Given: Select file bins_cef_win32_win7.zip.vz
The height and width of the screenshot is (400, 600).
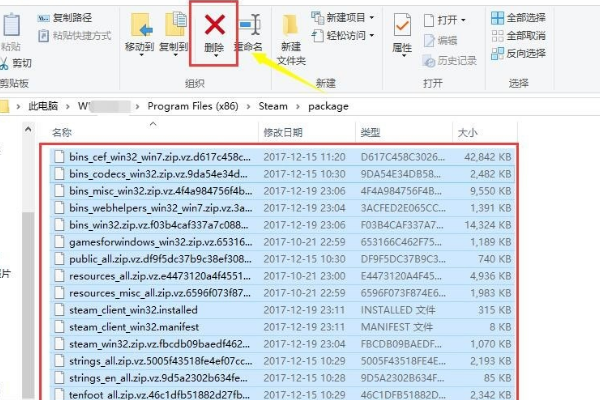Looking at the screenshot, I should click(282, 157).
